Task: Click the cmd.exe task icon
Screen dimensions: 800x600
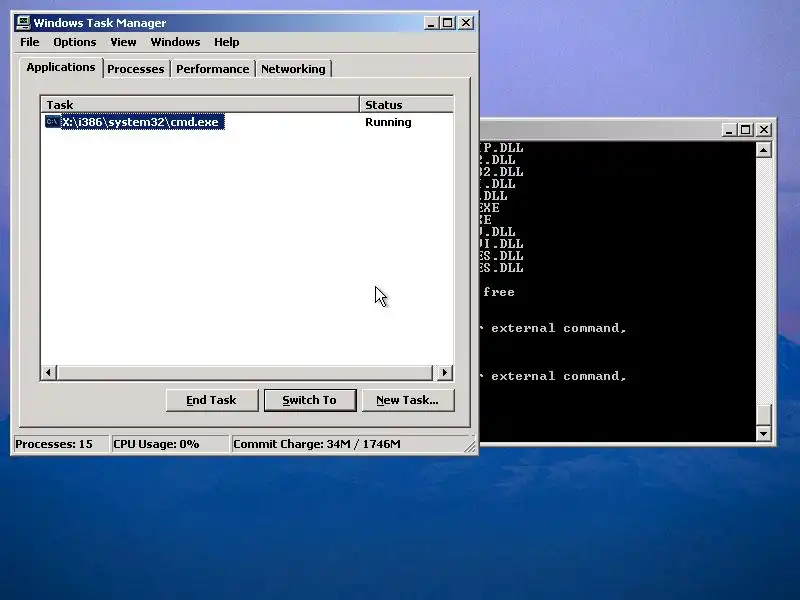Action: click(53, 121)
